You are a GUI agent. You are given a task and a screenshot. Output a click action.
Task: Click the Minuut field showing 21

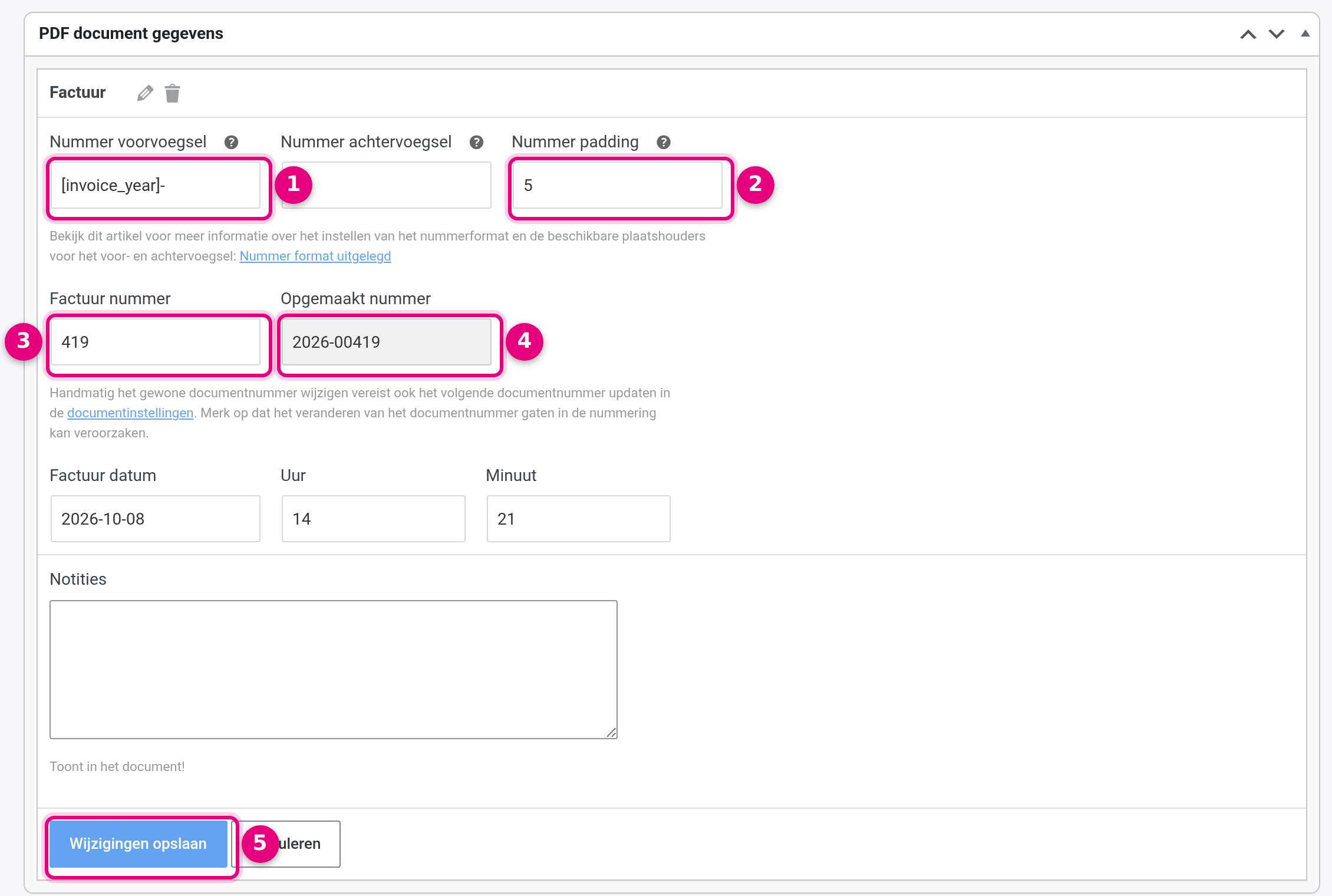[579, 519]
